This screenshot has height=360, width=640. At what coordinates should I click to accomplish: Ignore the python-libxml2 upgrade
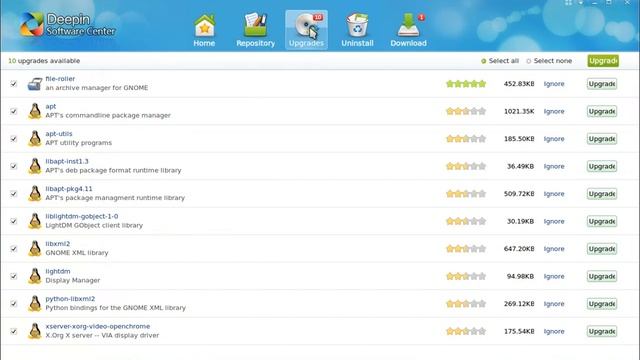[554, 304]
